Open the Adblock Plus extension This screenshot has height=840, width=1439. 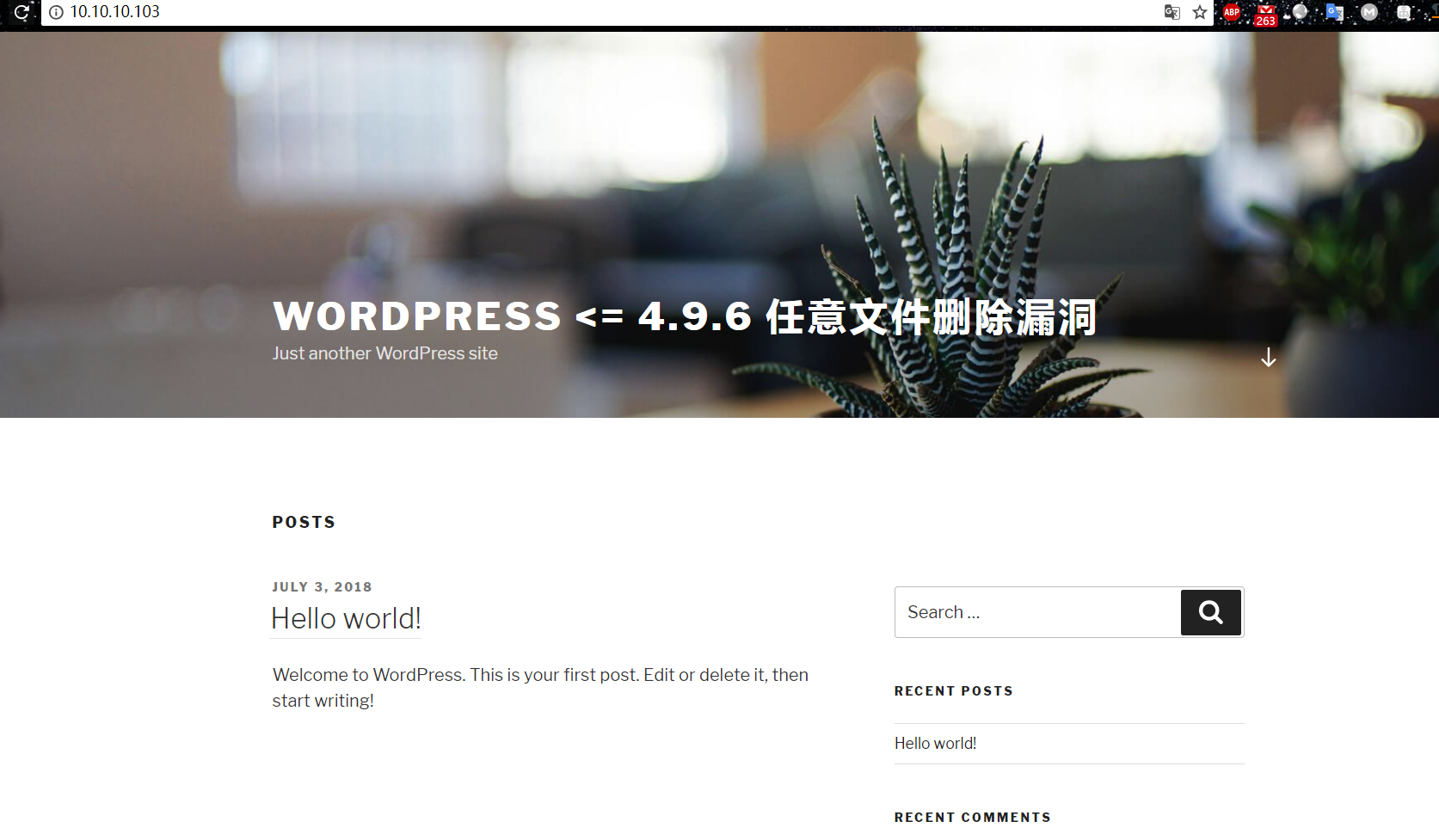click(1232, 12)
